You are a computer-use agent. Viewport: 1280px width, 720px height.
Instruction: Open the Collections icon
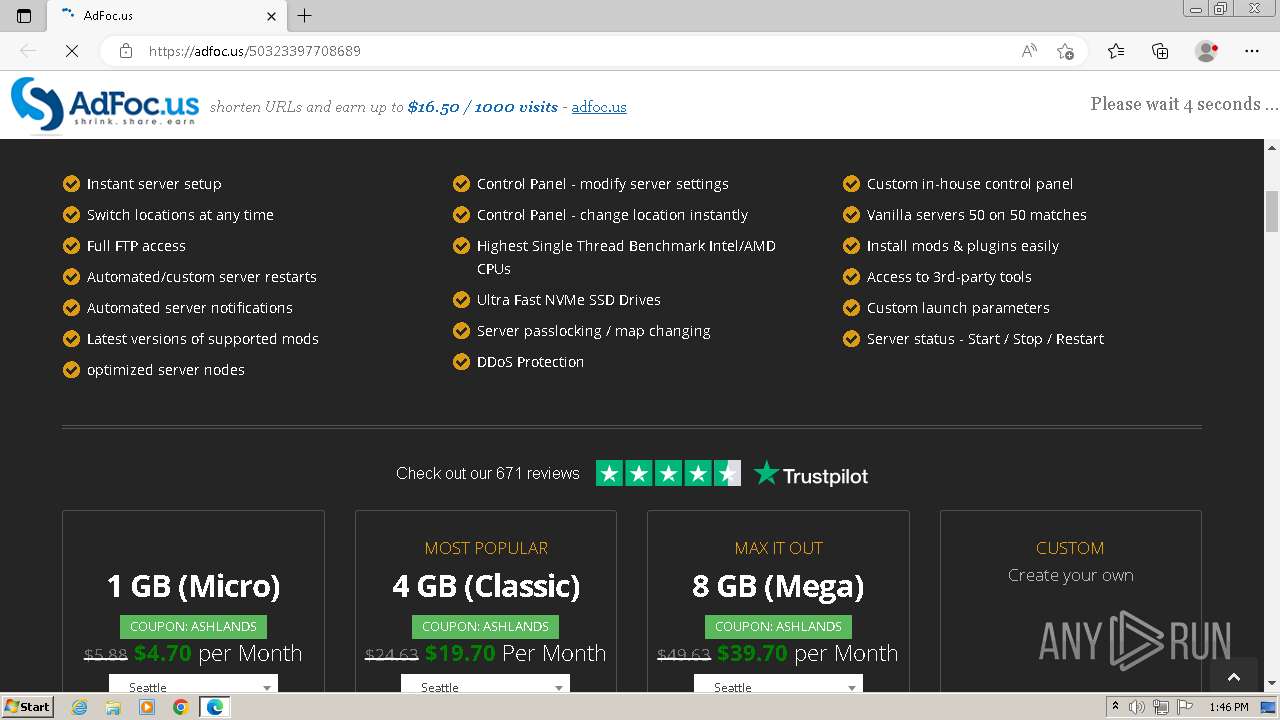(x=1160, y=51)
